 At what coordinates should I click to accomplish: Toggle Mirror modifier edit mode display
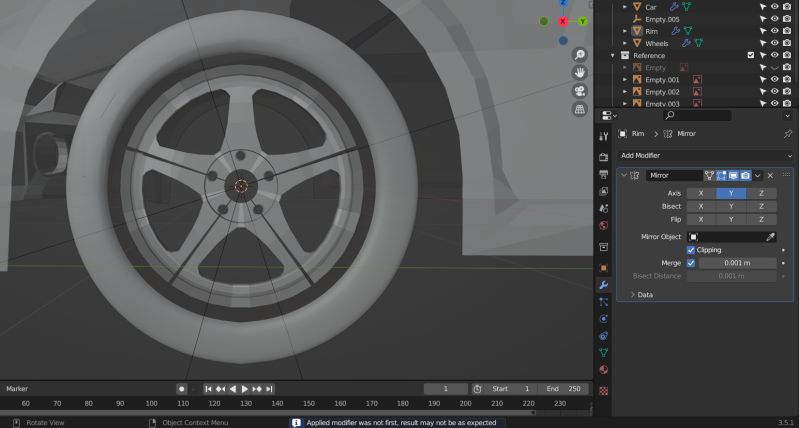(x=721, y=175)
